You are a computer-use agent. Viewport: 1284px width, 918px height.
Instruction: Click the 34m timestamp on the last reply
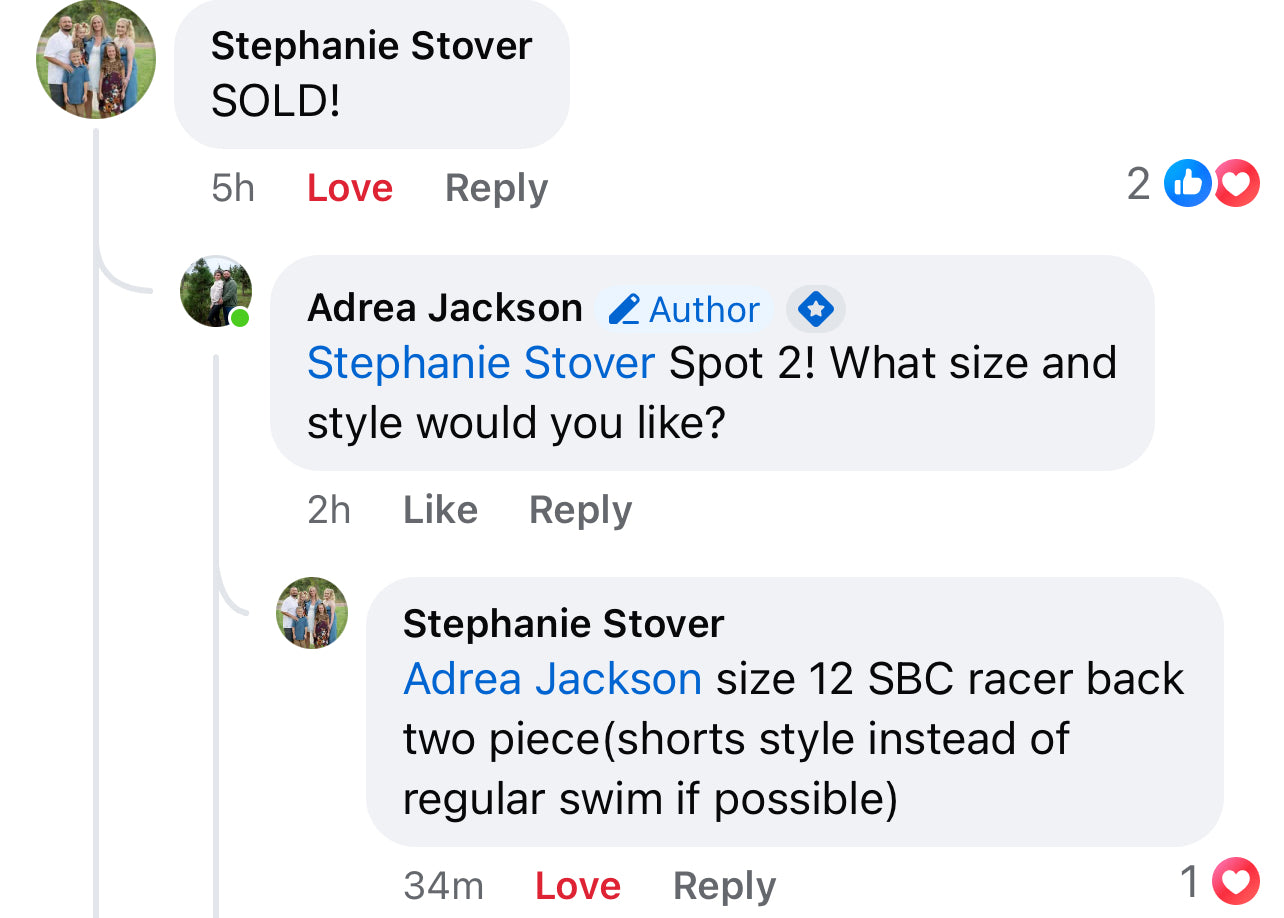pyautogui.click(x=443, y=885)
